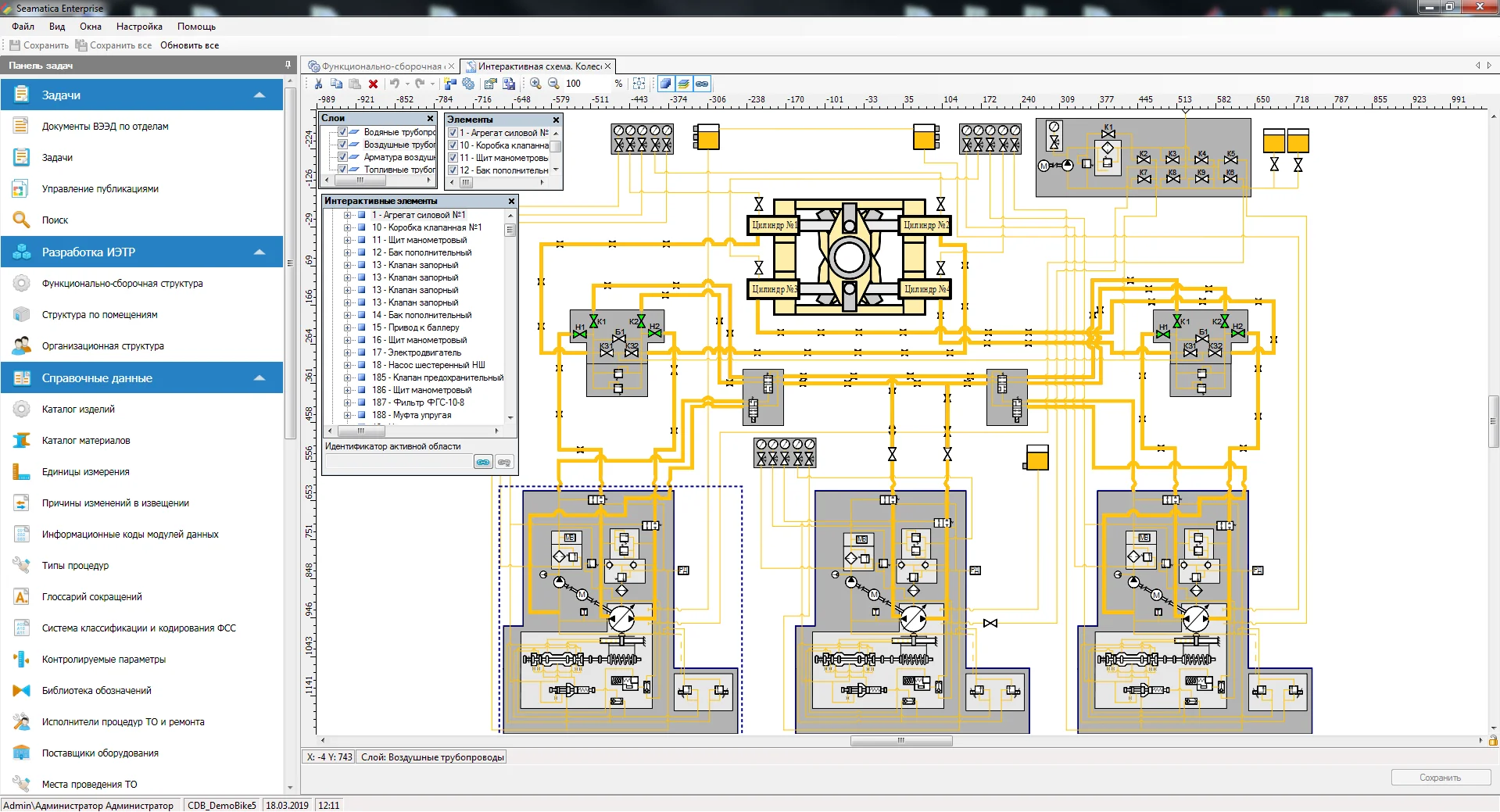1500x812 pixels.
Task: Select tree row 18 - Насос шестеренный НШ
Action: point(428,365)
